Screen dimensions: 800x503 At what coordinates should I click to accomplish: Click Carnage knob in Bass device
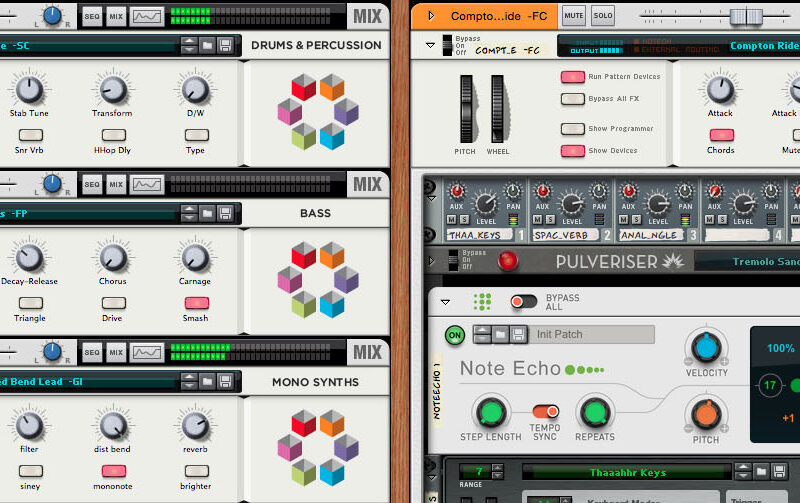point(194,258)
